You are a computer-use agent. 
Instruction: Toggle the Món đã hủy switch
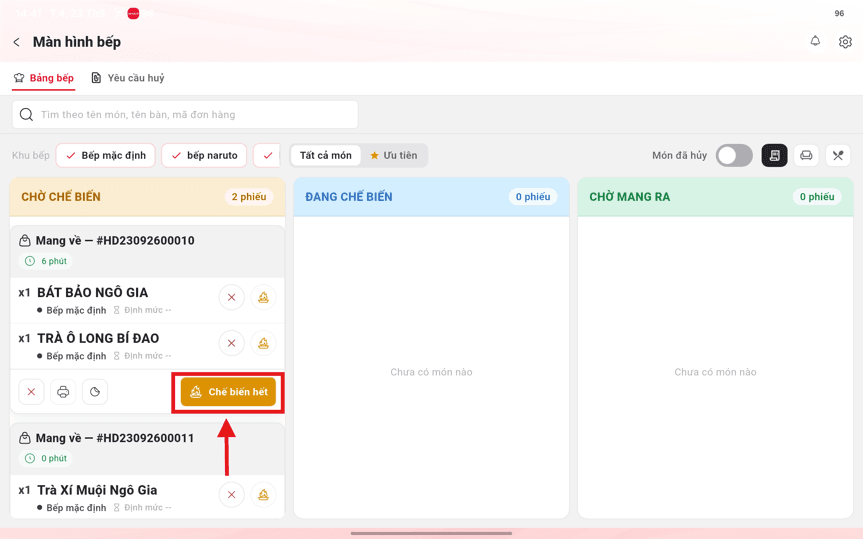click(x=734, y=155)
